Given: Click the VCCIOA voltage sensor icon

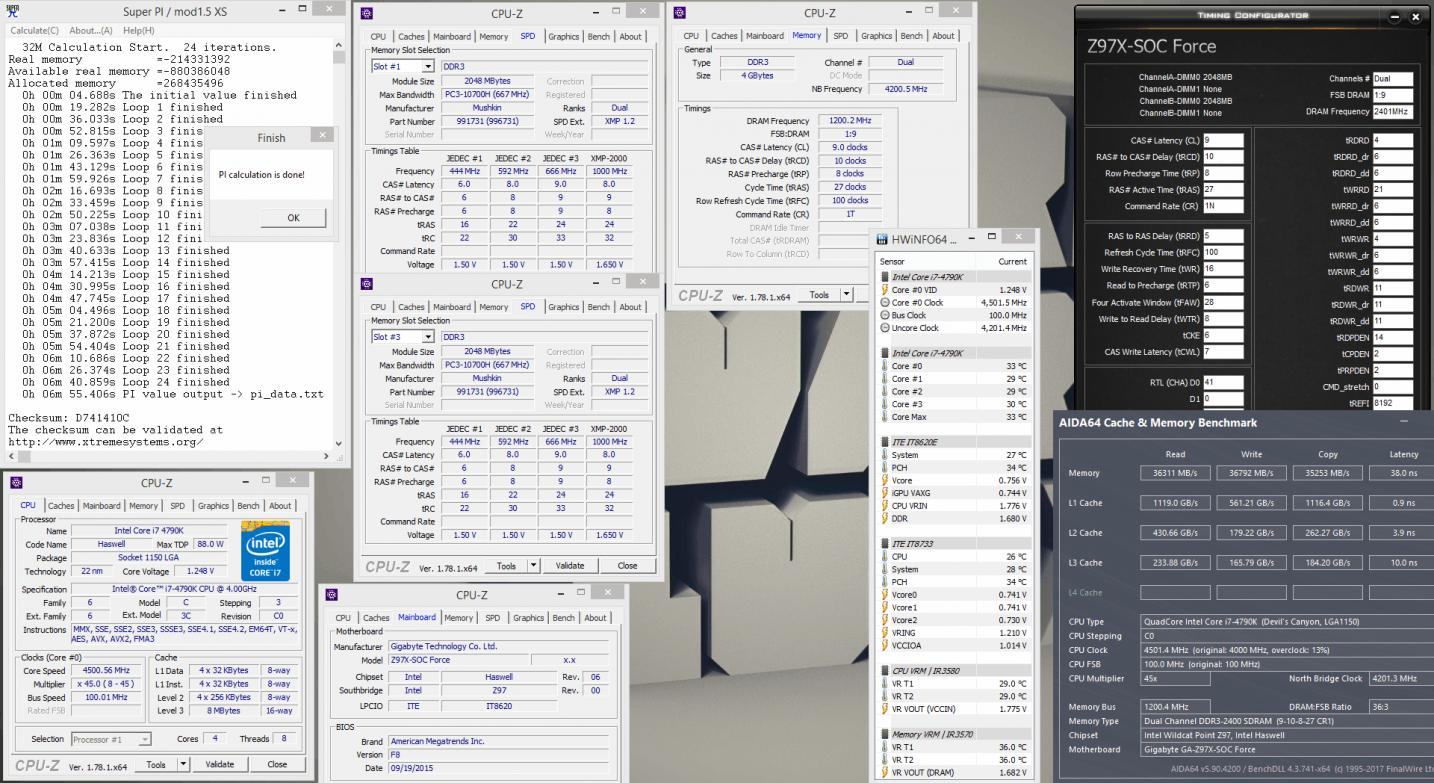Looking at the screenshot, I should click(x=885, y=645).
